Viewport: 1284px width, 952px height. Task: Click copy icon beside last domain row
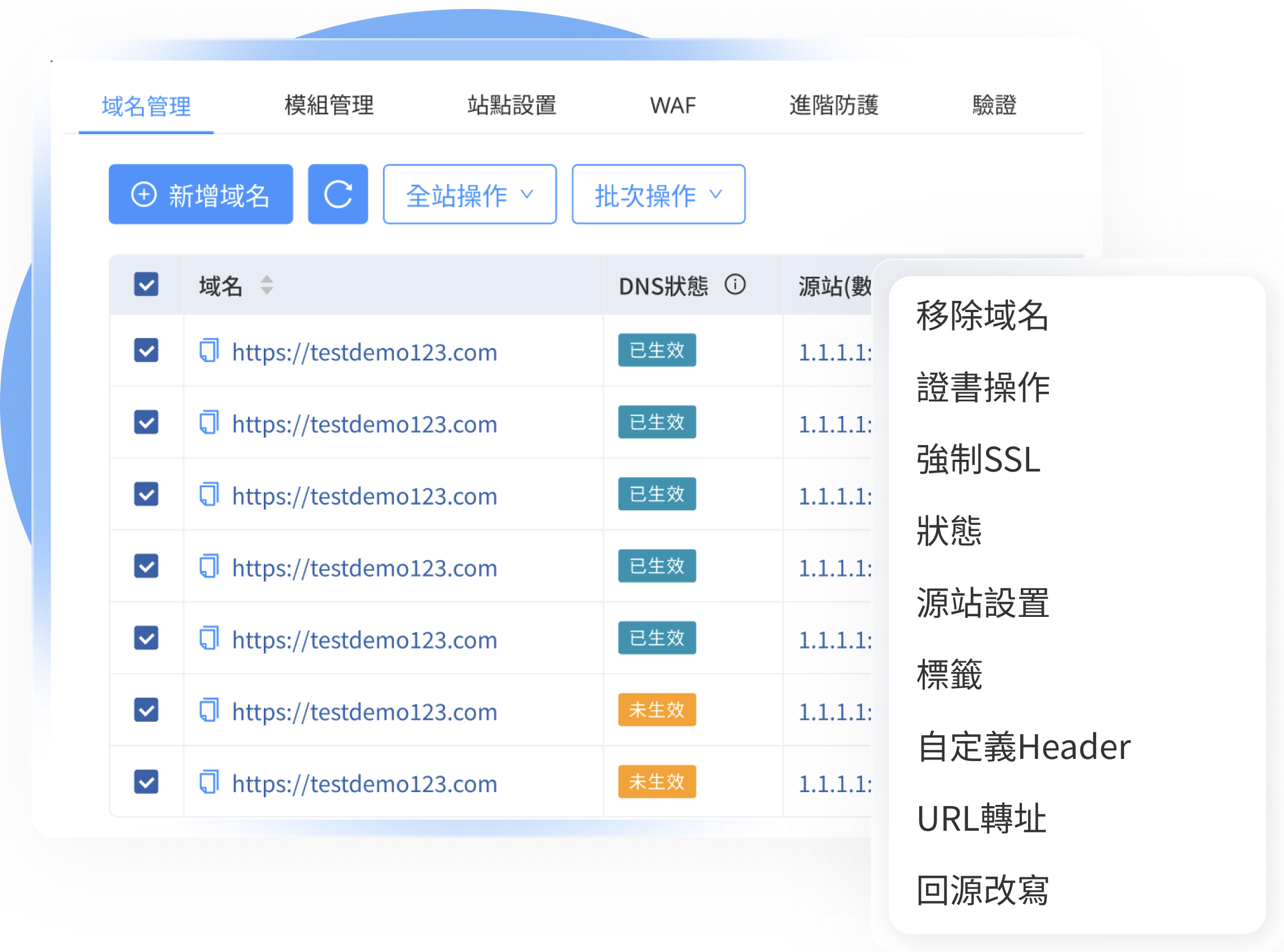pos(209,782)
